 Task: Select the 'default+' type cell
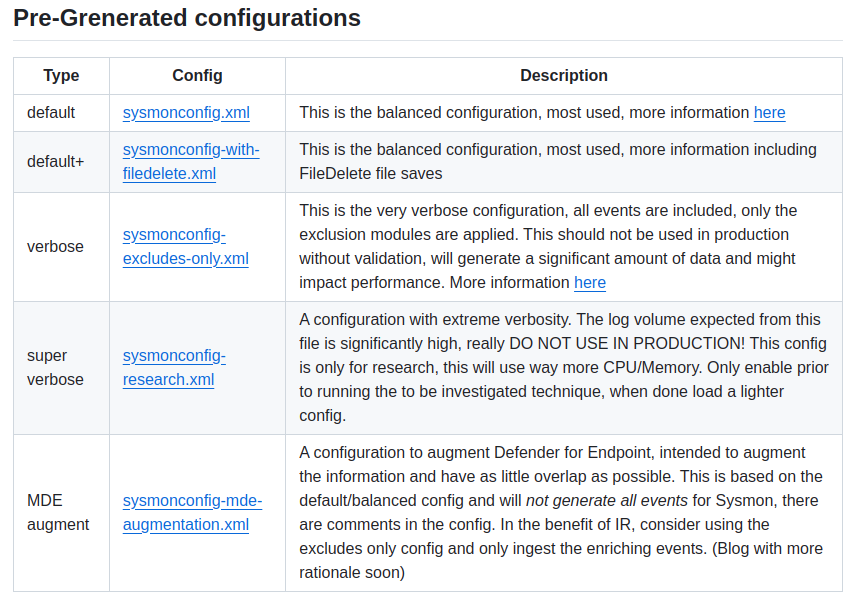55,161
